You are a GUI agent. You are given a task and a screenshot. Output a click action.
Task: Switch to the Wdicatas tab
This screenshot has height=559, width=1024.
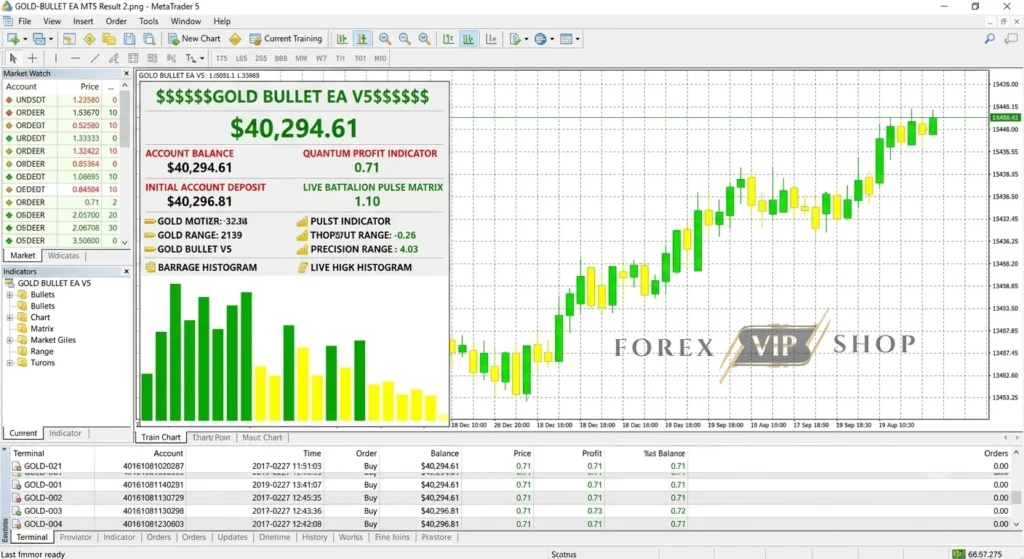tap(63, 256)
